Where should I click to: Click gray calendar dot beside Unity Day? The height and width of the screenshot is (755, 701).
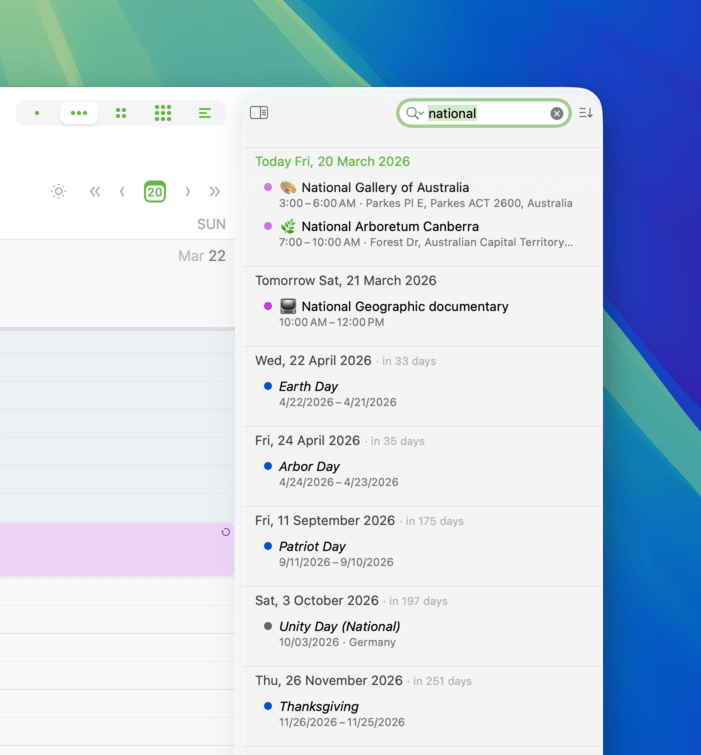coord(268,626)
